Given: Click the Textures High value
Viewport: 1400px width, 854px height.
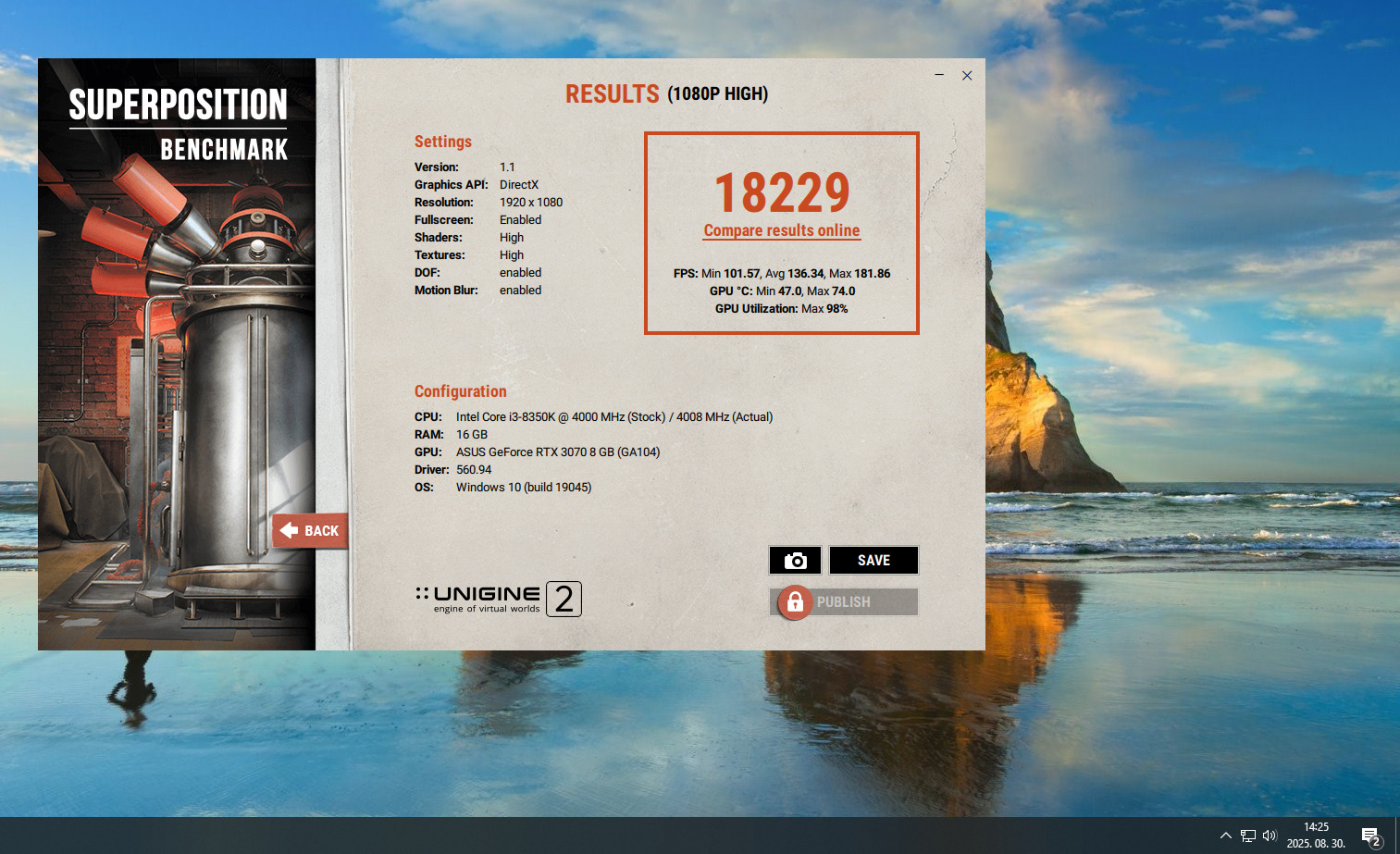Looking at the screenshot, I should tap(512, 255).
